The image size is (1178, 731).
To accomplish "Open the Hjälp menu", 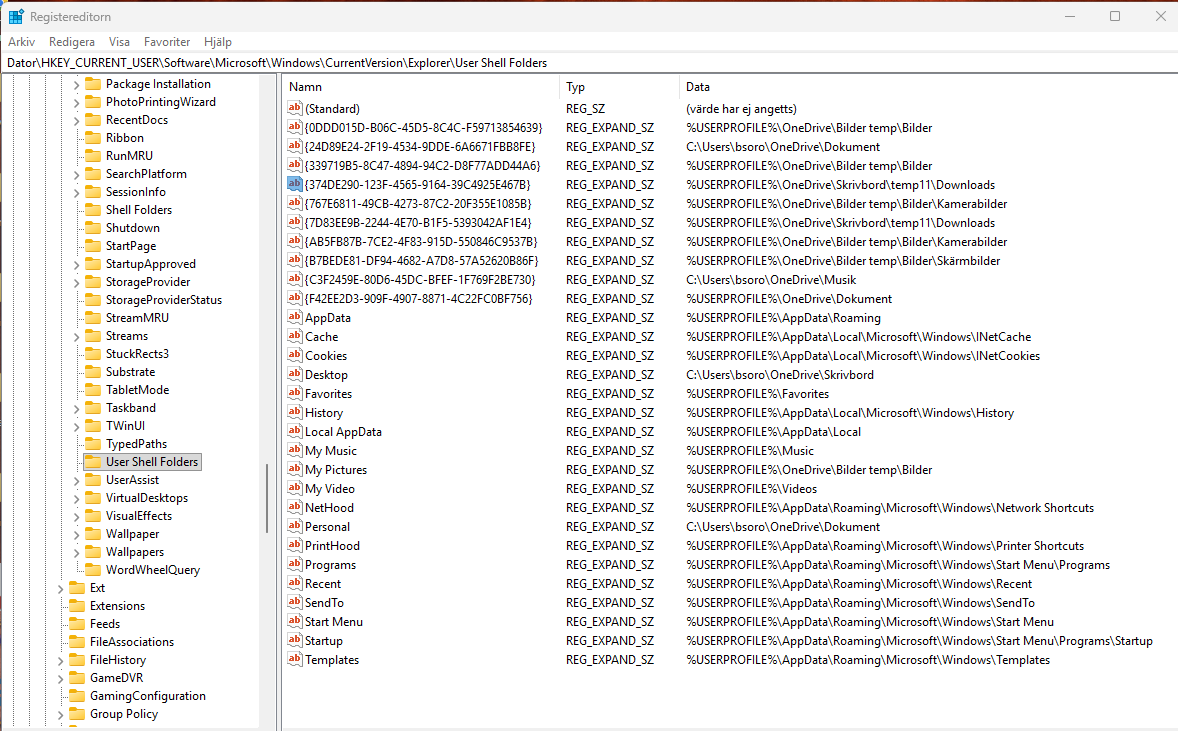I will [x=218, y=42].
